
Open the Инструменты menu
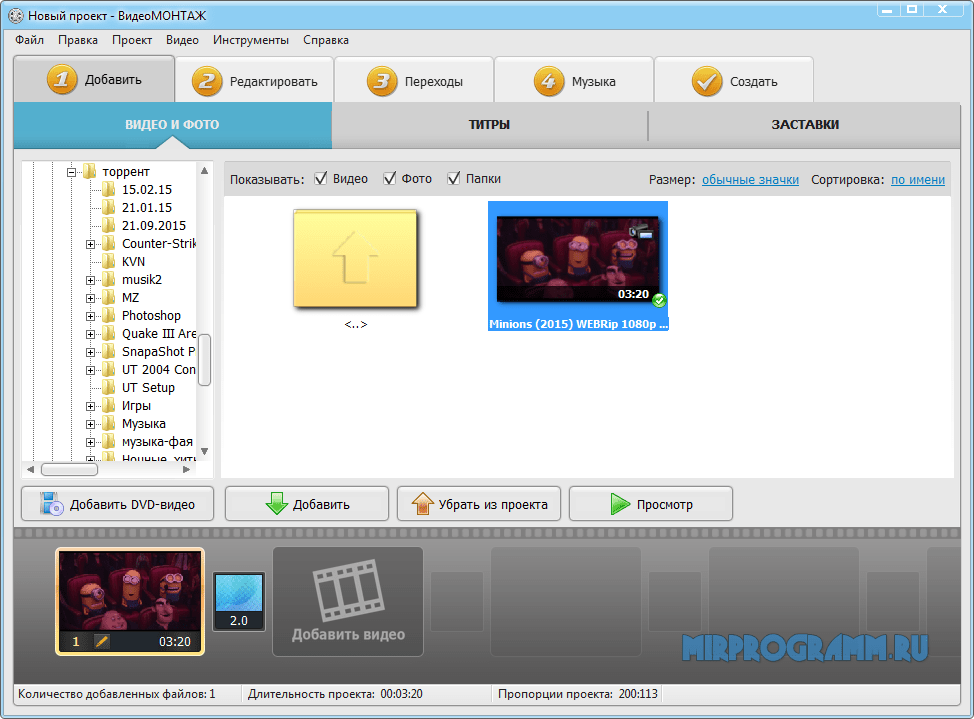[251, 40]
